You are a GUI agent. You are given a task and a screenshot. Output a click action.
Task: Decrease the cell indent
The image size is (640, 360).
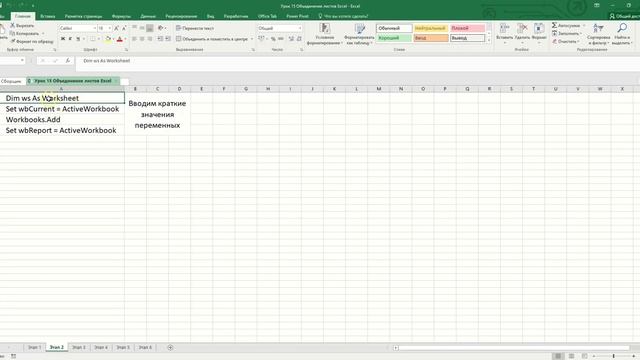tap(160, 39)
